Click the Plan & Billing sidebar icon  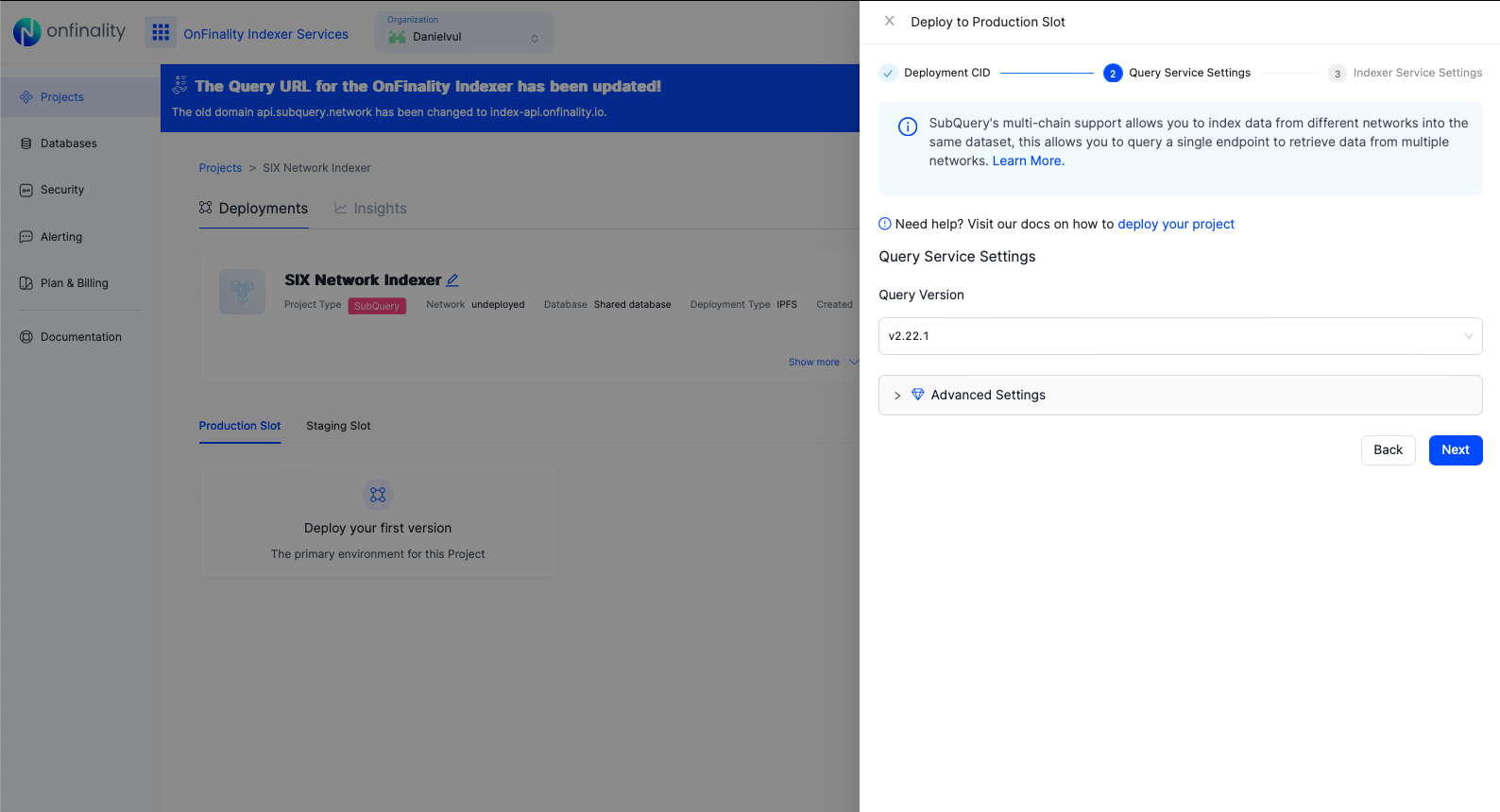tap(26, 283)
